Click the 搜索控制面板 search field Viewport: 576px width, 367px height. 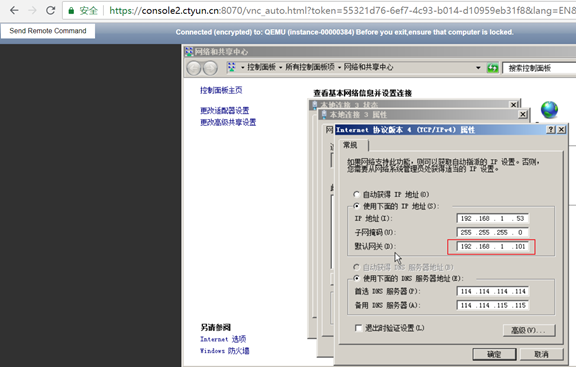(539, 68)
